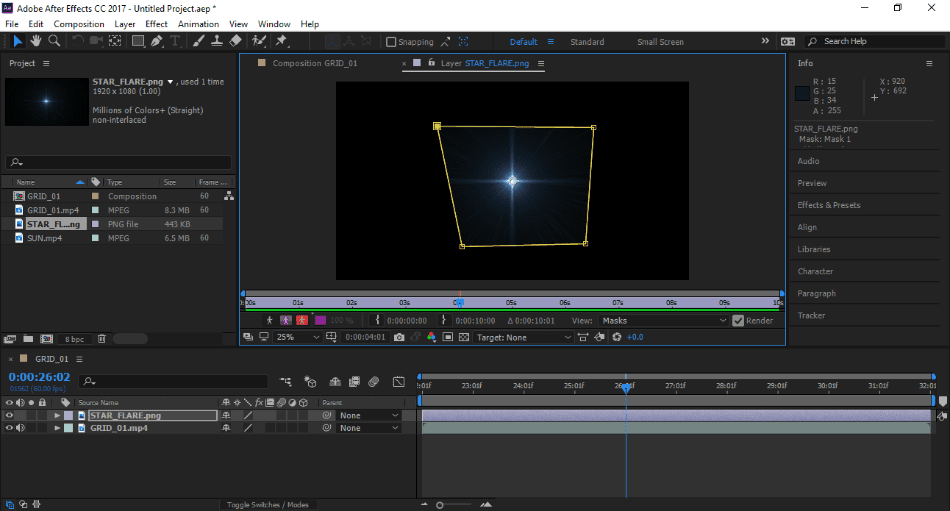
Task: Select the Clone Stamp tool
Action: tap(216, 41)
